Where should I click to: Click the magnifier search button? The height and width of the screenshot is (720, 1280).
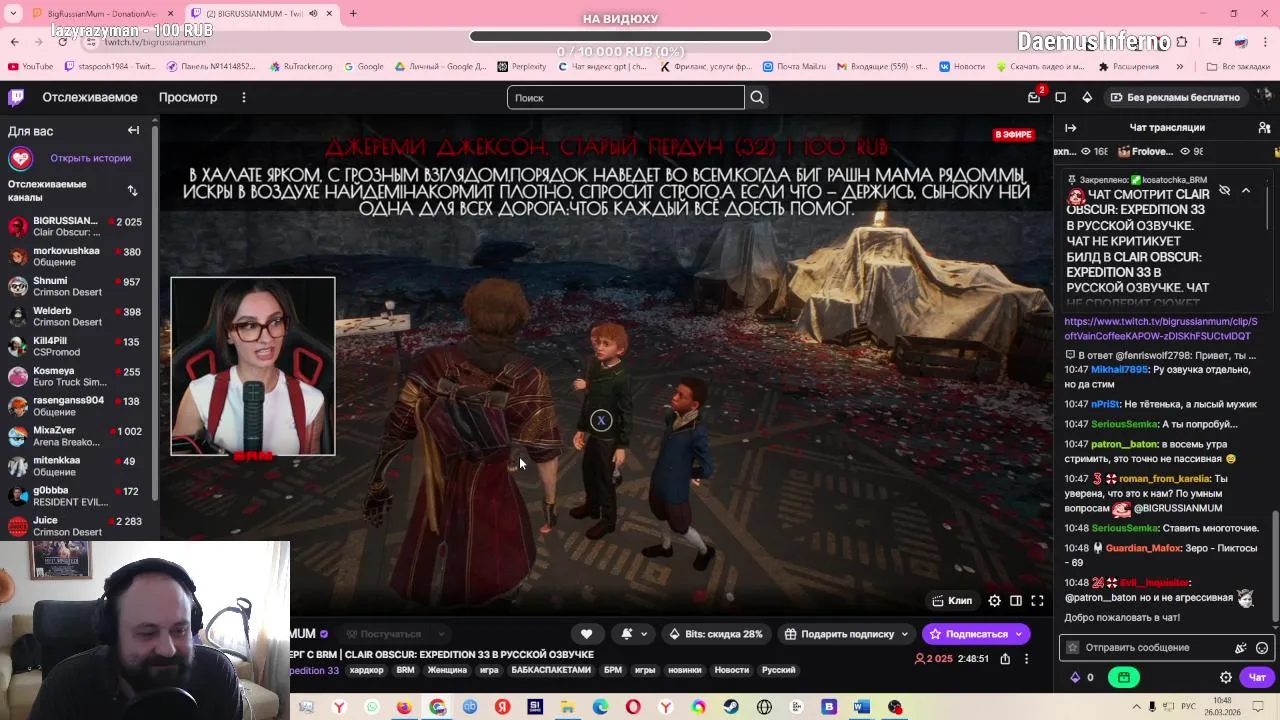[x=757, y=97]
